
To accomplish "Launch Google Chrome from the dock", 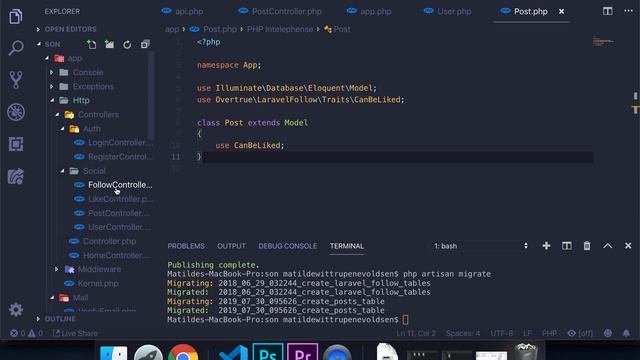I will click(183, 353).
